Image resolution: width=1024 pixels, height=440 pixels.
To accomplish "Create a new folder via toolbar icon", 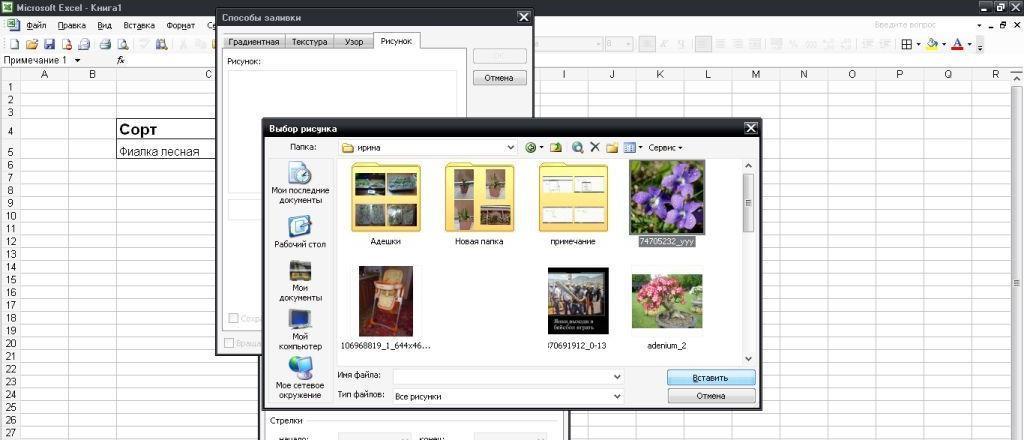I will click(612, 147).
